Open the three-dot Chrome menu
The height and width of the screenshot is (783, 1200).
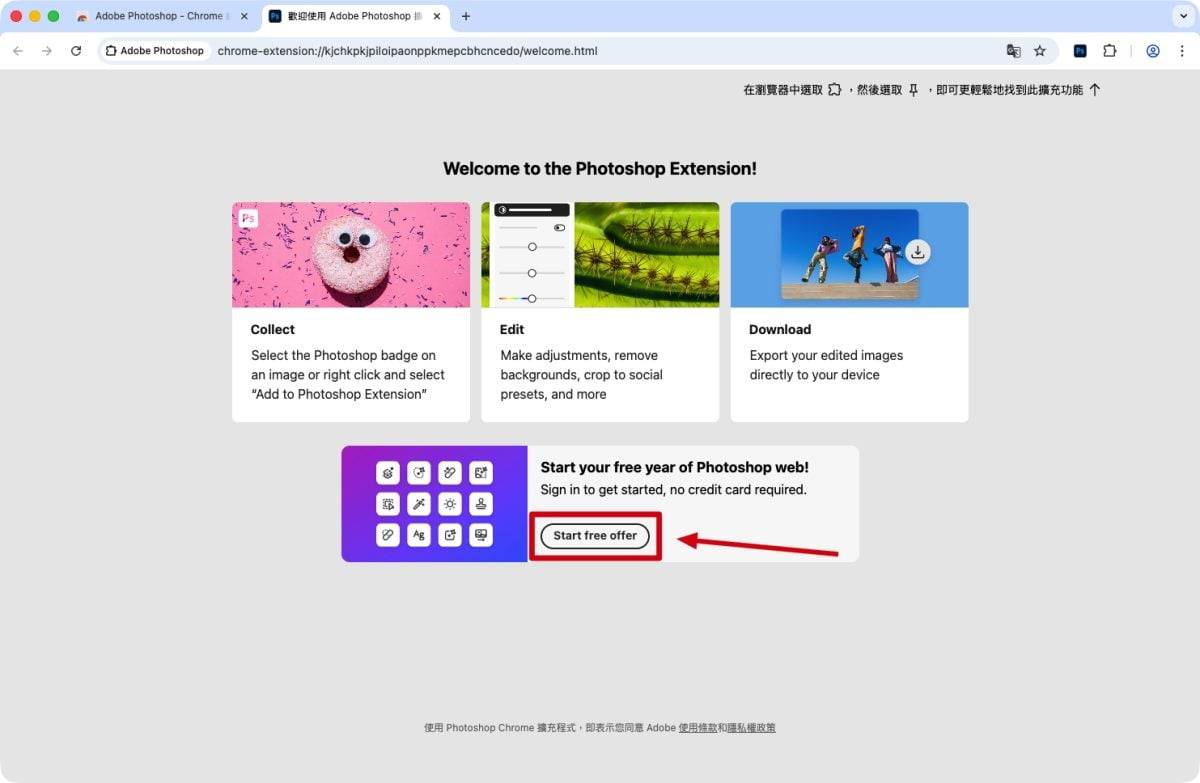click(x=1185, y=50)
